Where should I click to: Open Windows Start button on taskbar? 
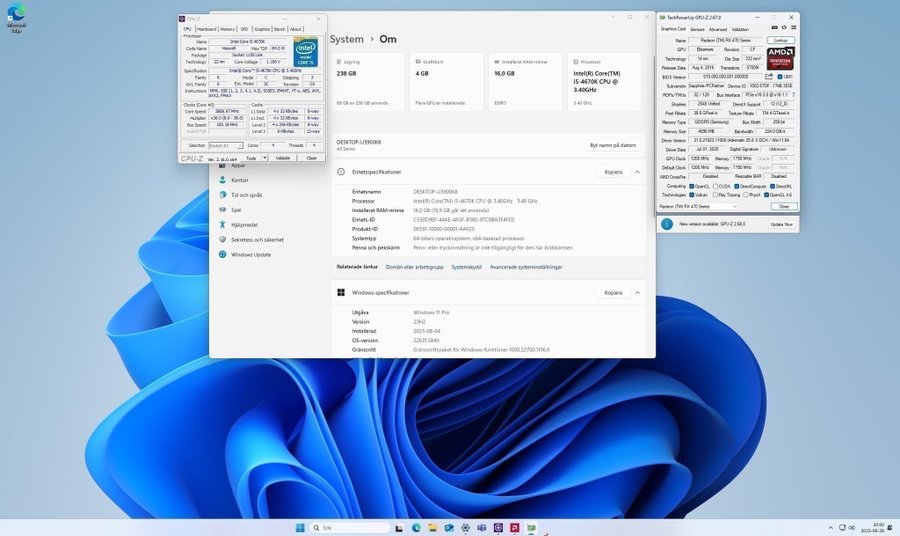(x=300, y=527)
